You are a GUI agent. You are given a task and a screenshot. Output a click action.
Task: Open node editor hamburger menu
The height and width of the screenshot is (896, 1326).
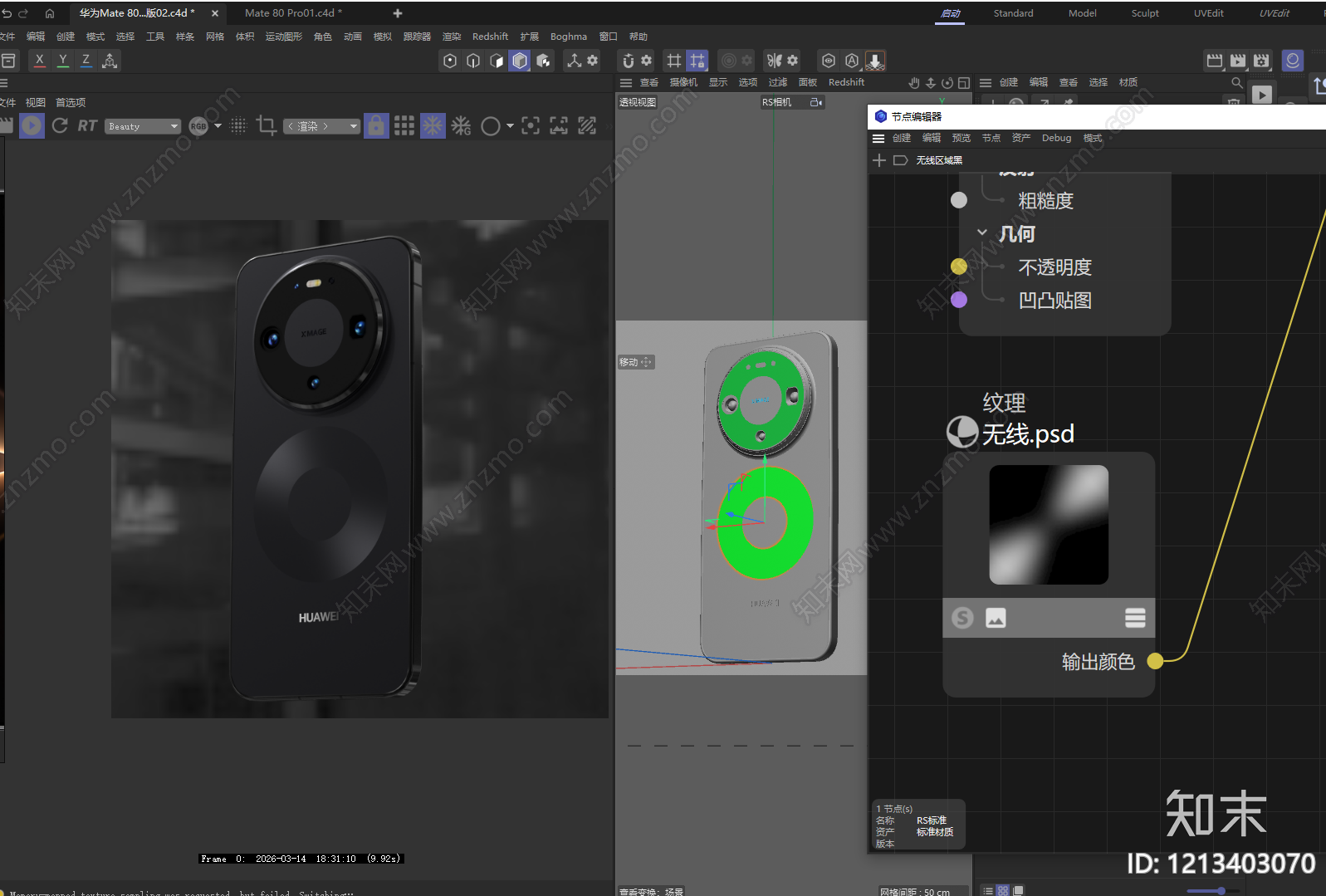click(x=878, y=138)
